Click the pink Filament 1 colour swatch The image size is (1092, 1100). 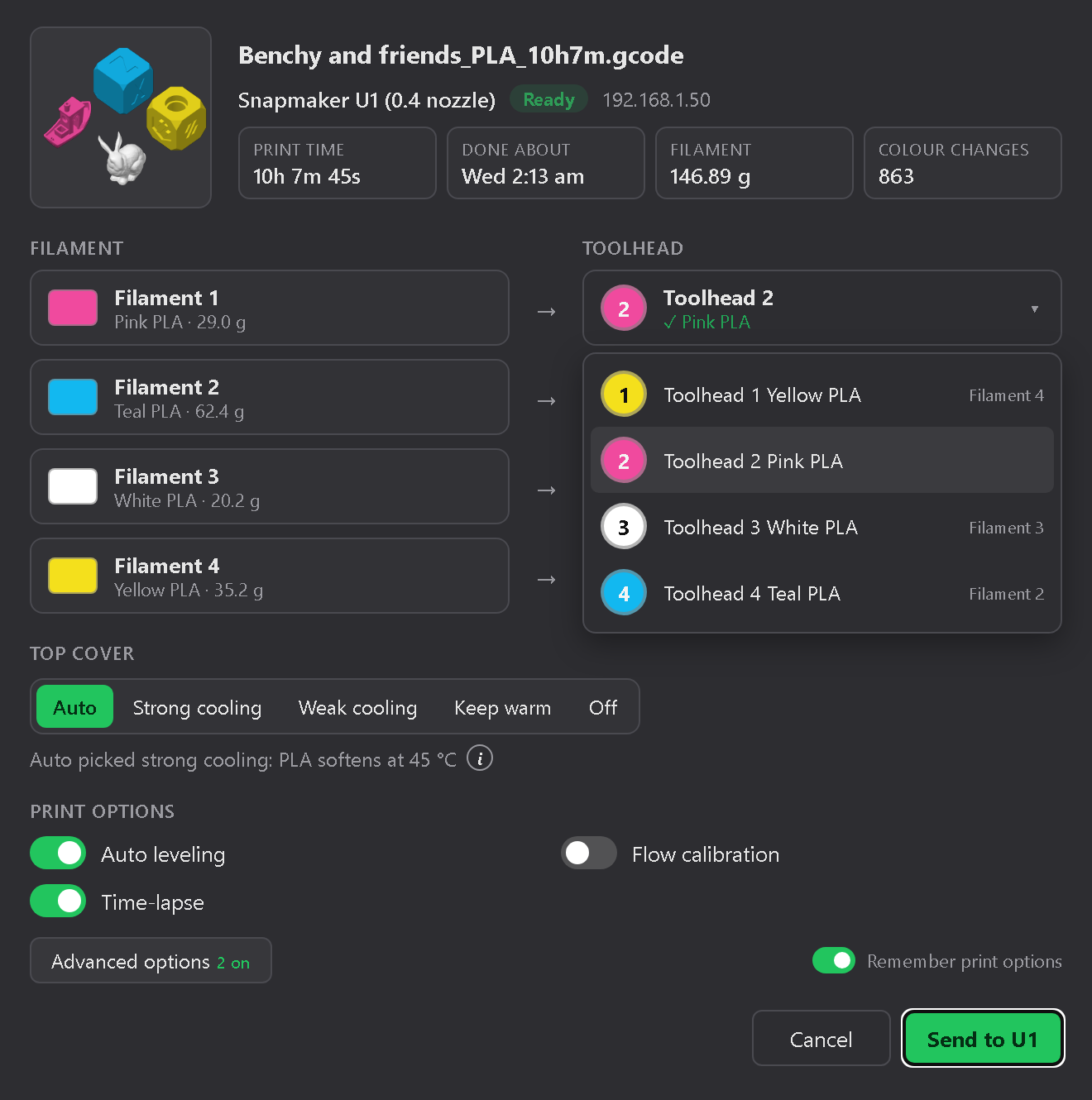(x=73, y=308)
